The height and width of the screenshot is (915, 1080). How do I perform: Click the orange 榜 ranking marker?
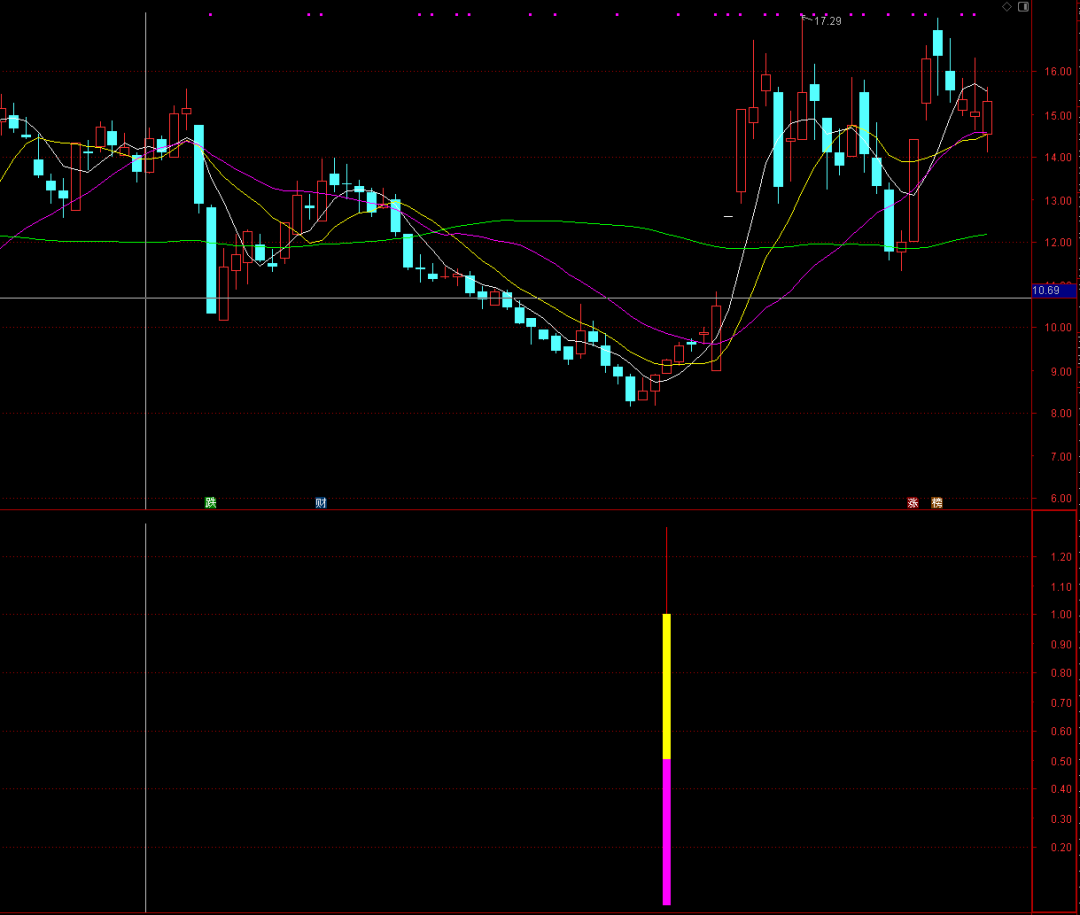pyautogui.click(x=937, y=502)
